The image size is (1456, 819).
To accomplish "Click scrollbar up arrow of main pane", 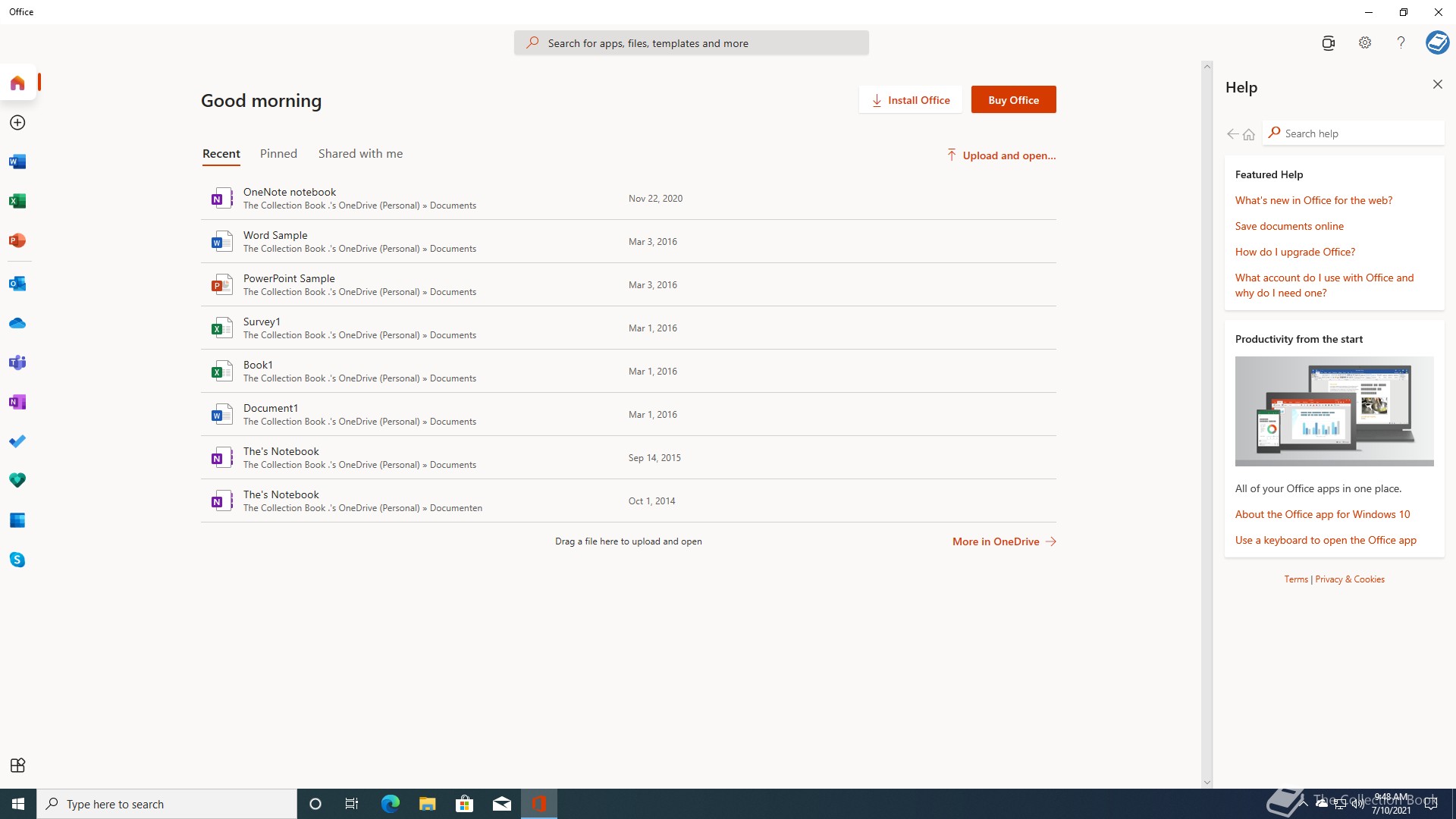I will coord(1207,67).
